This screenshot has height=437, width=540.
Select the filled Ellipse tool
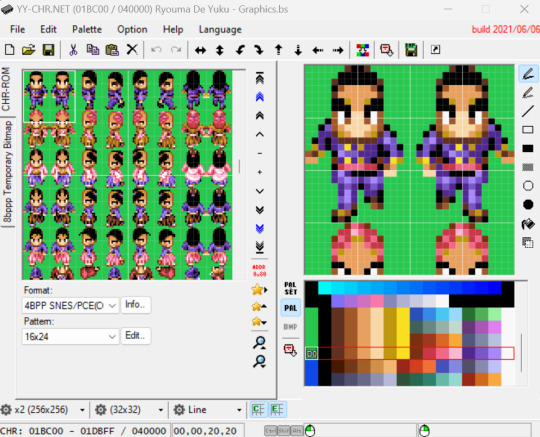click(528, 205)
